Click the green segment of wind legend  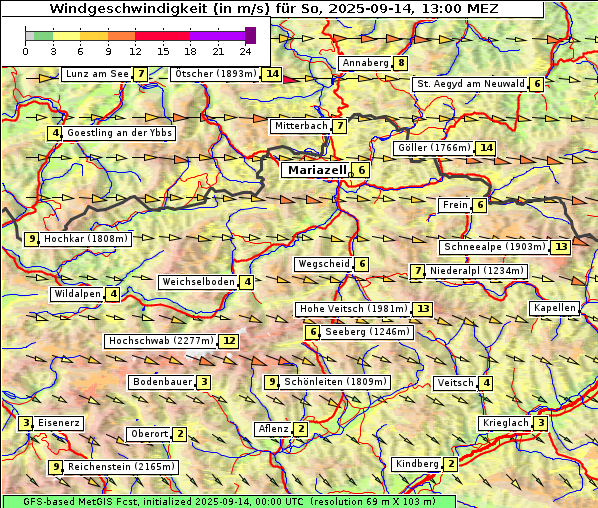pos(43,36)
